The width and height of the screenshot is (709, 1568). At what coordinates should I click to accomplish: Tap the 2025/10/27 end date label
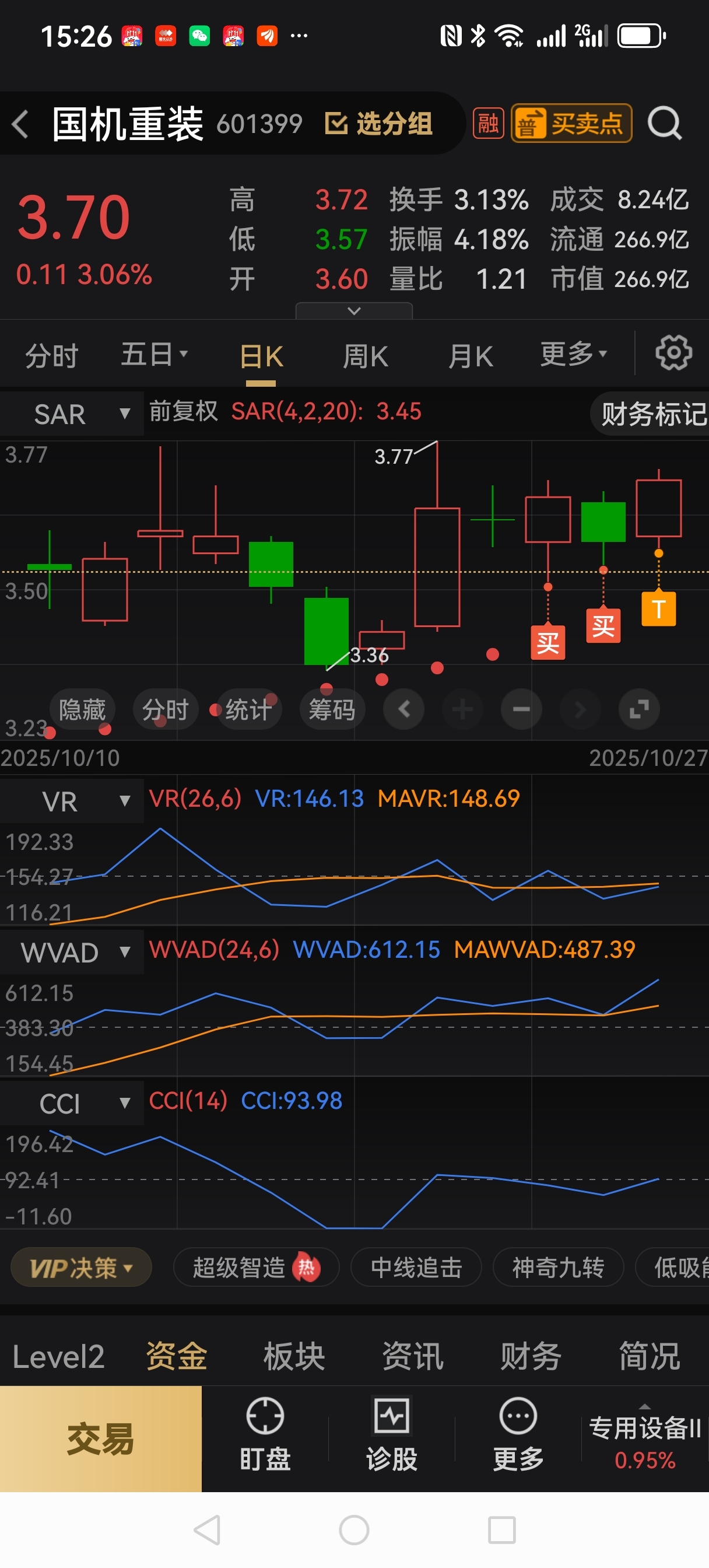(648, 758)
